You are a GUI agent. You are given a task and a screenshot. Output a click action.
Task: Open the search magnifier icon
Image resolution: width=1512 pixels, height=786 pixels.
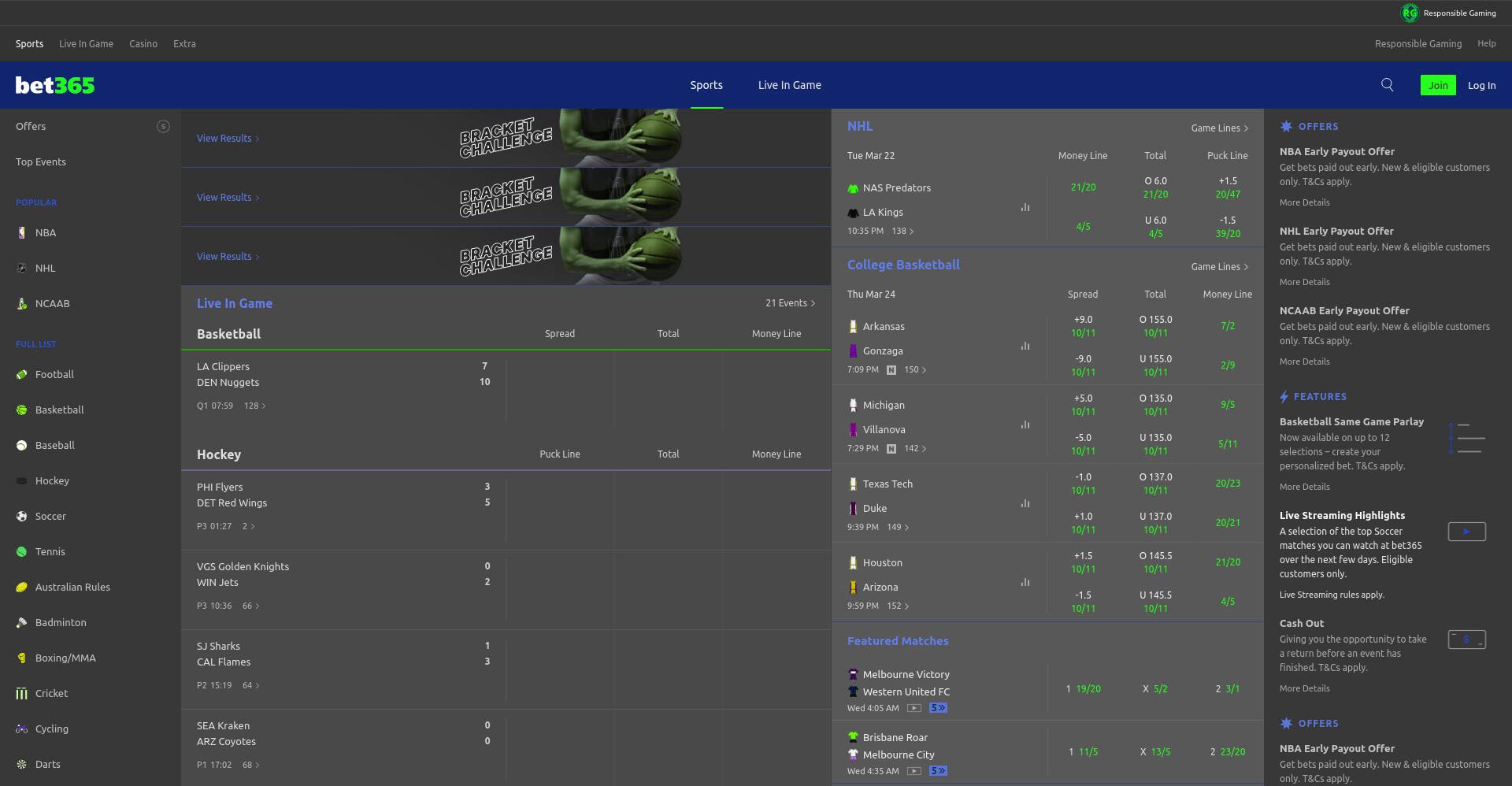point(1388,85)
